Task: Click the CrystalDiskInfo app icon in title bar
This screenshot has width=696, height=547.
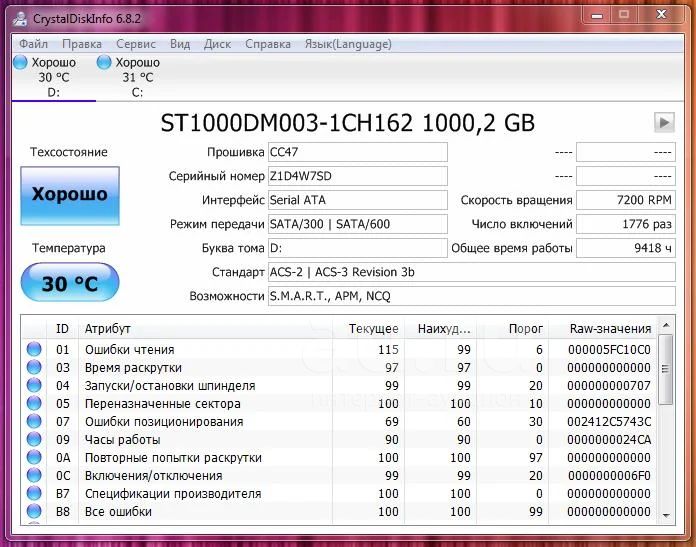Action: coord(20,19)
